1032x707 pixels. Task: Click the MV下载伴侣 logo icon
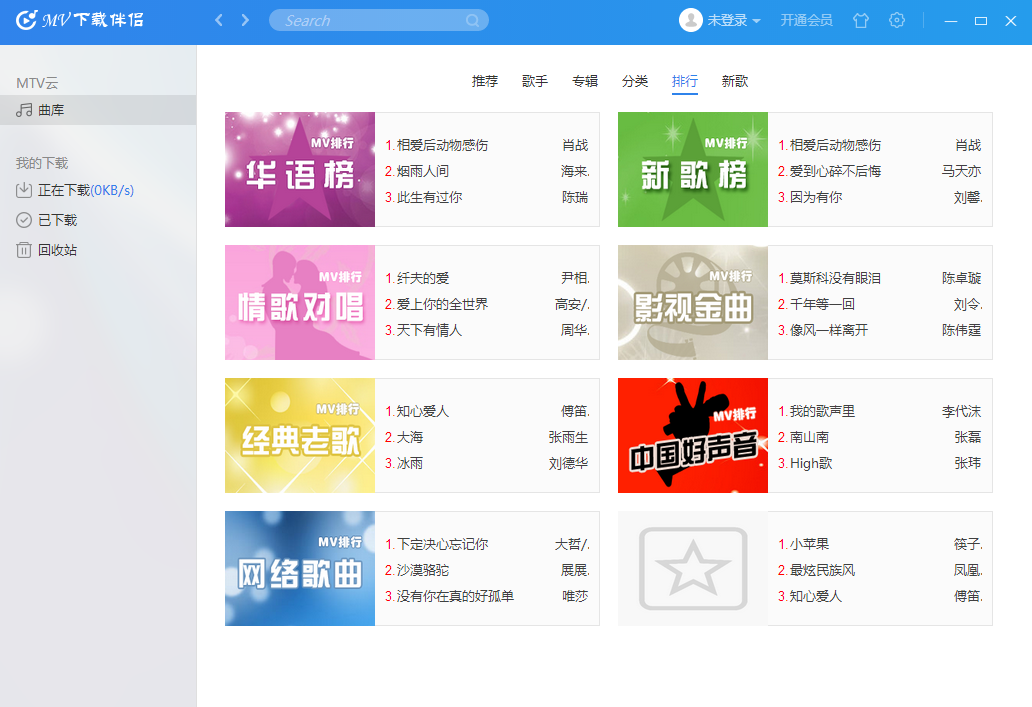tap(27, 20)
